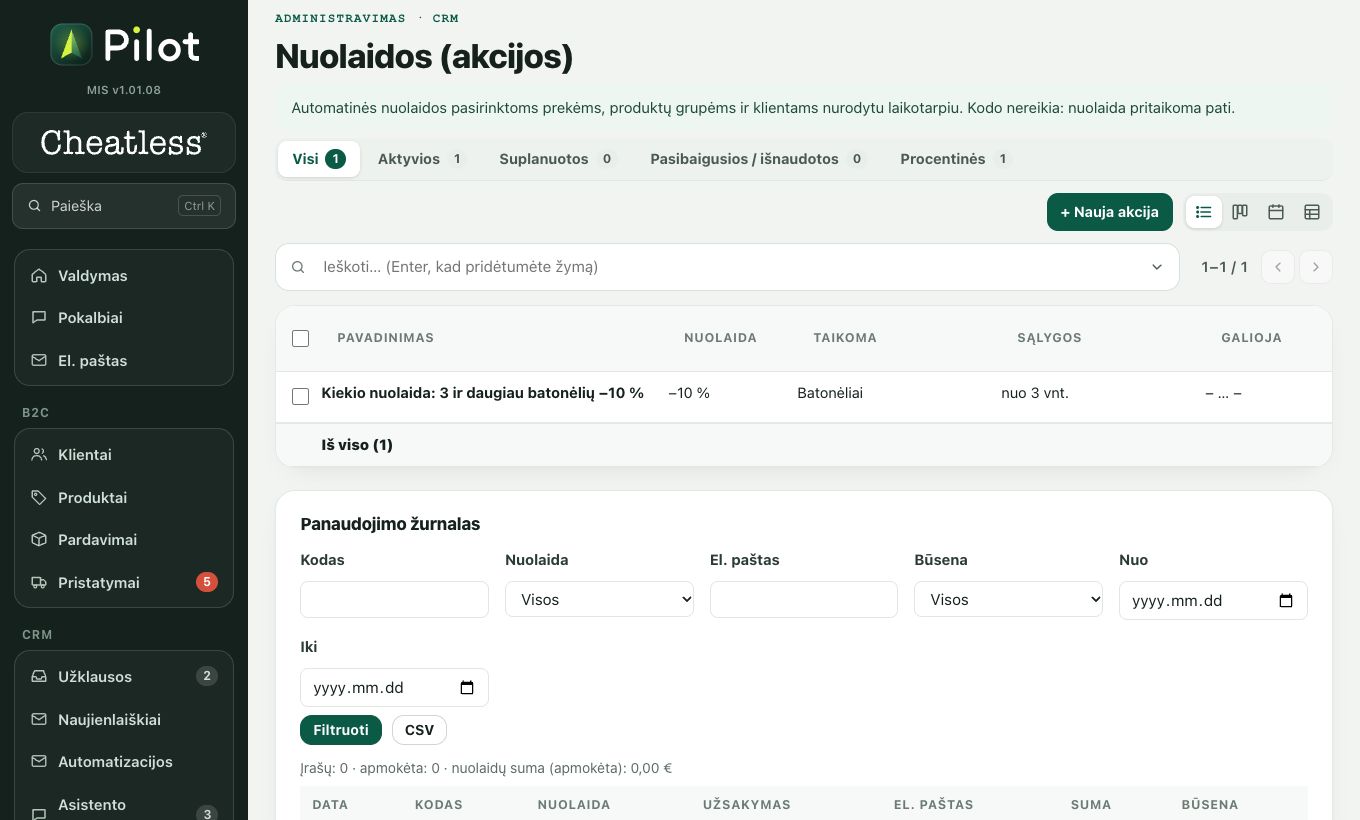Click the Klientai people icon
The width and height of the screenshot is (1360, 820).
pos(39,454)
